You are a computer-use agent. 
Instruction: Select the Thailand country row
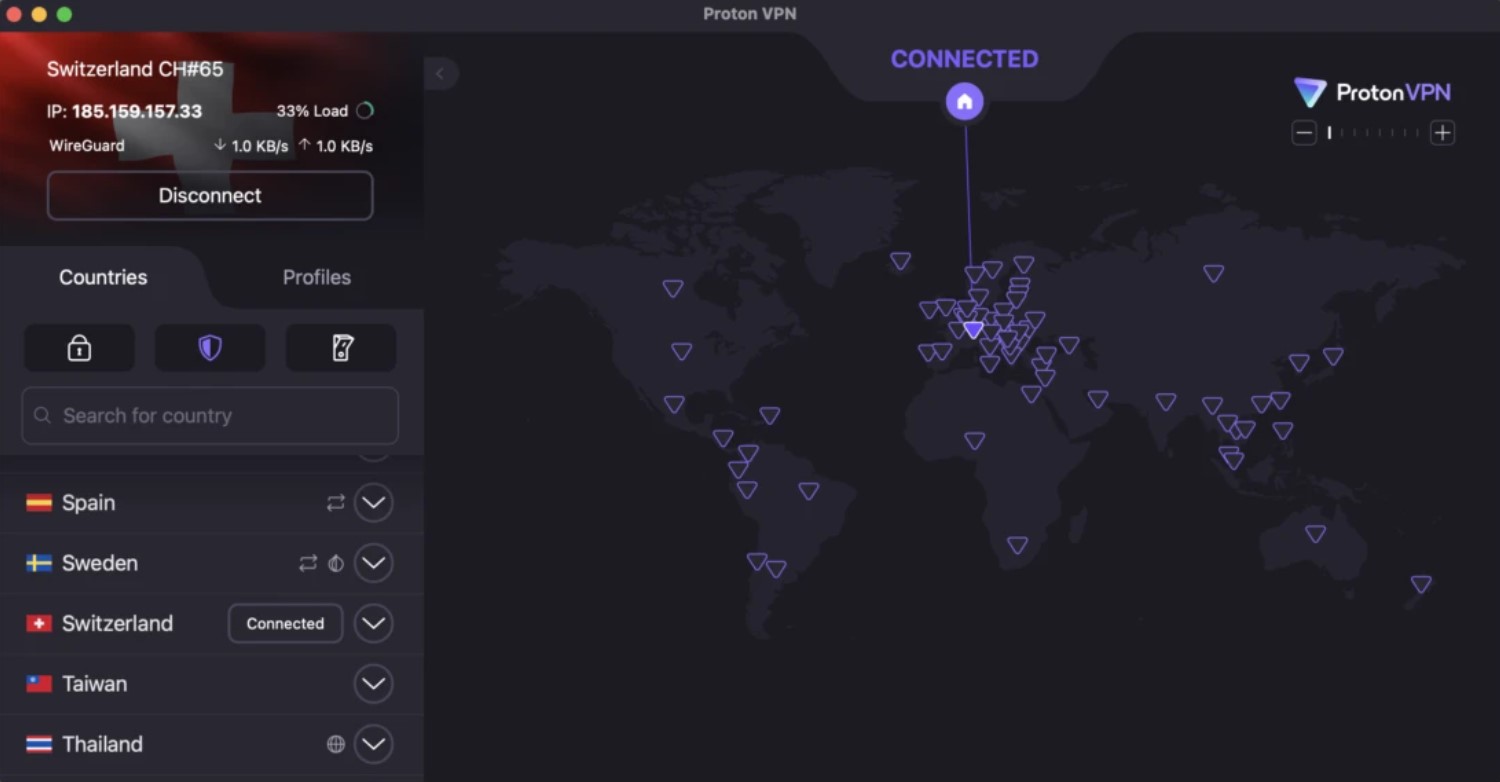tap(210, 744)
